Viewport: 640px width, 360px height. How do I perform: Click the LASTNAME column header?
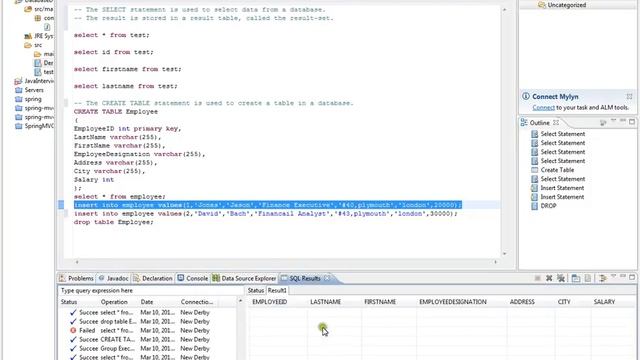click(325, 302)
